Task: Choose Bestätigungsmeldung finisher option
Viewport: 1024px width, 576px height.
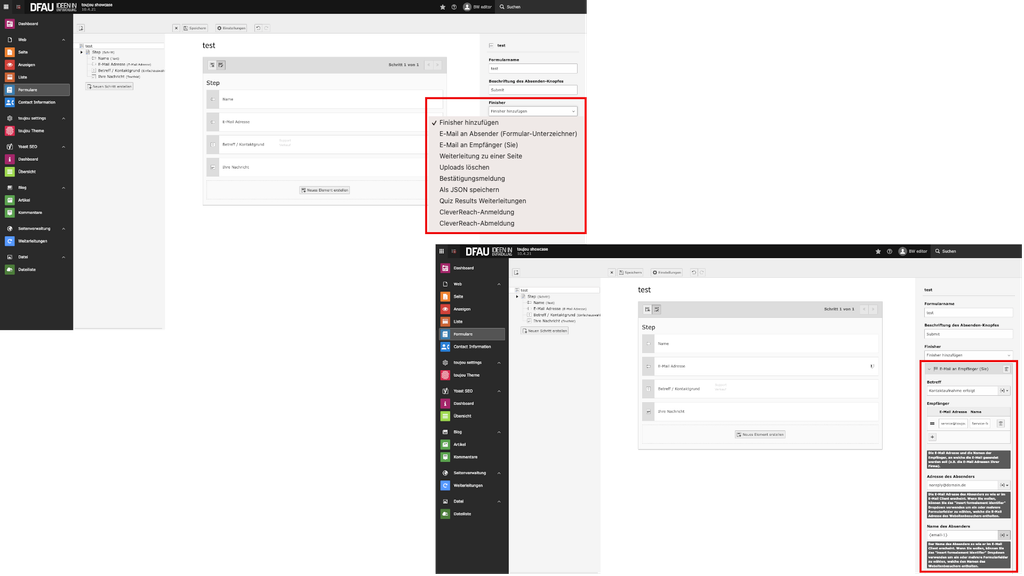Action: pos(472,178)
